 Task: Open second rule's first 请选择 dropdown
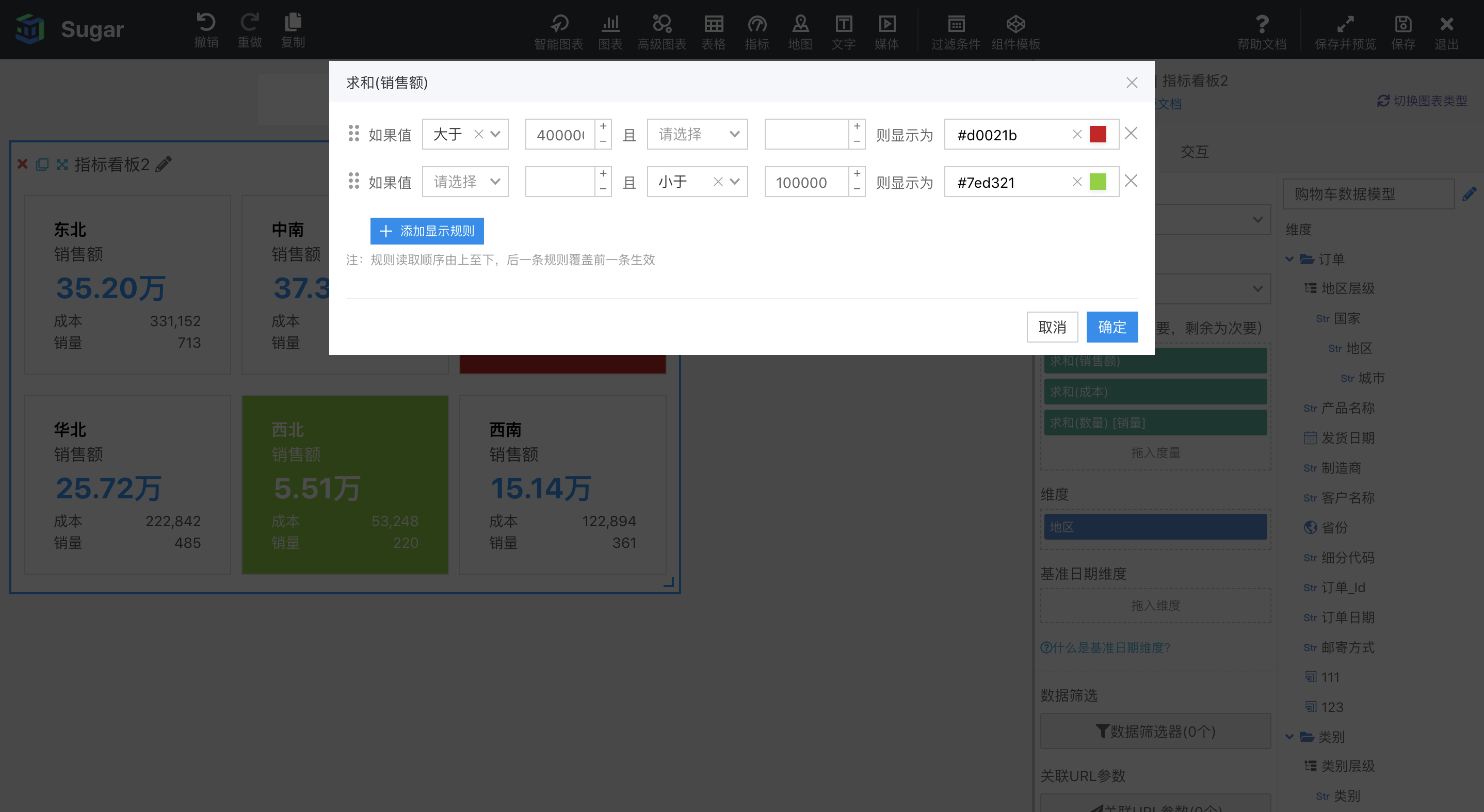point(465,182)
